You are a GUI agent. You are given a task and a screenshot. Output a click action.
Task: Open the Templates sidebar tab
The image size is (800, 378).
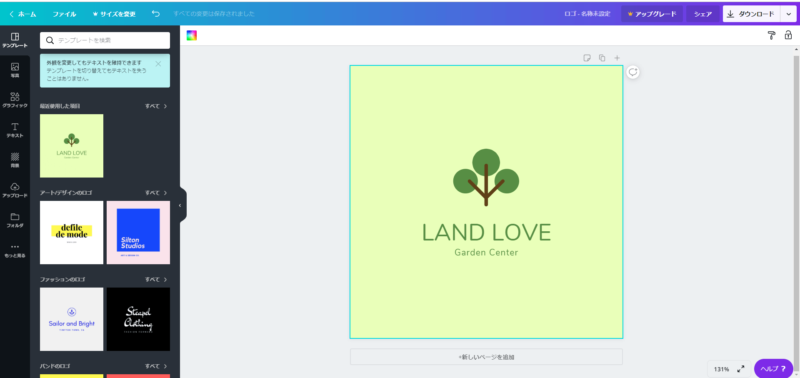tap(15, 40)
